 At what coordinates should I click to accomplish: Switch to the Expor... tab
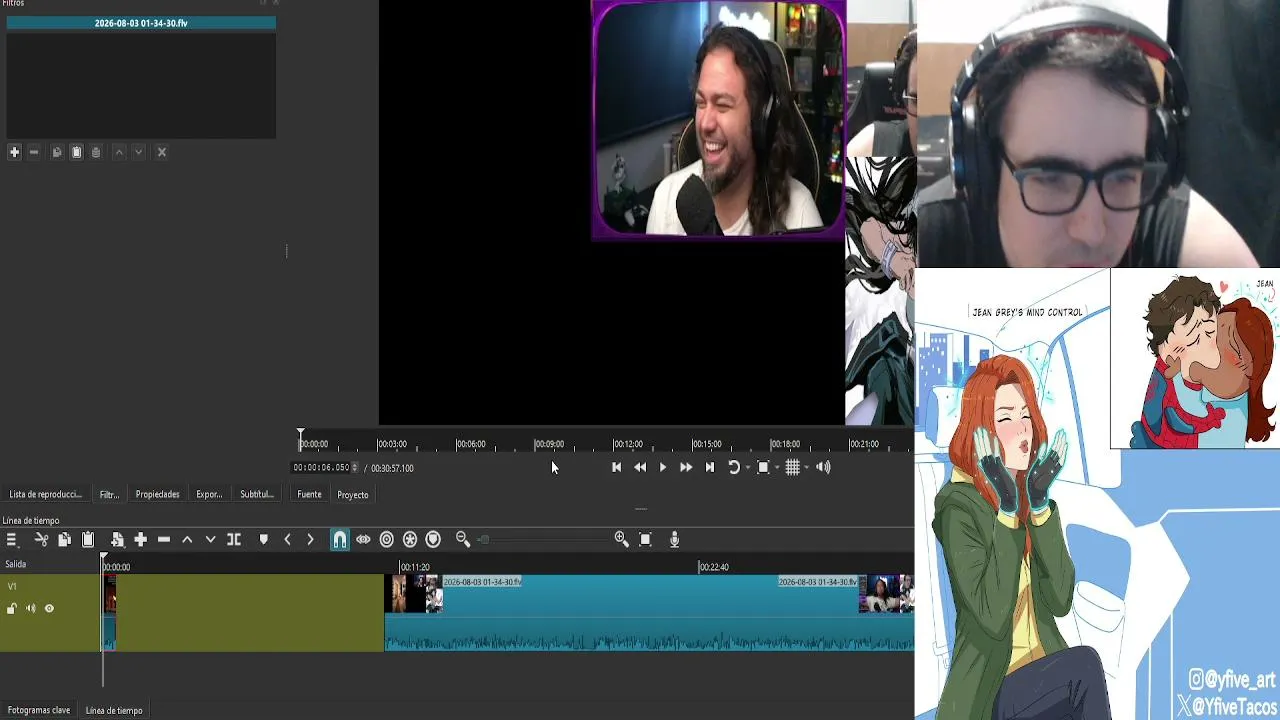click(209, 494)
